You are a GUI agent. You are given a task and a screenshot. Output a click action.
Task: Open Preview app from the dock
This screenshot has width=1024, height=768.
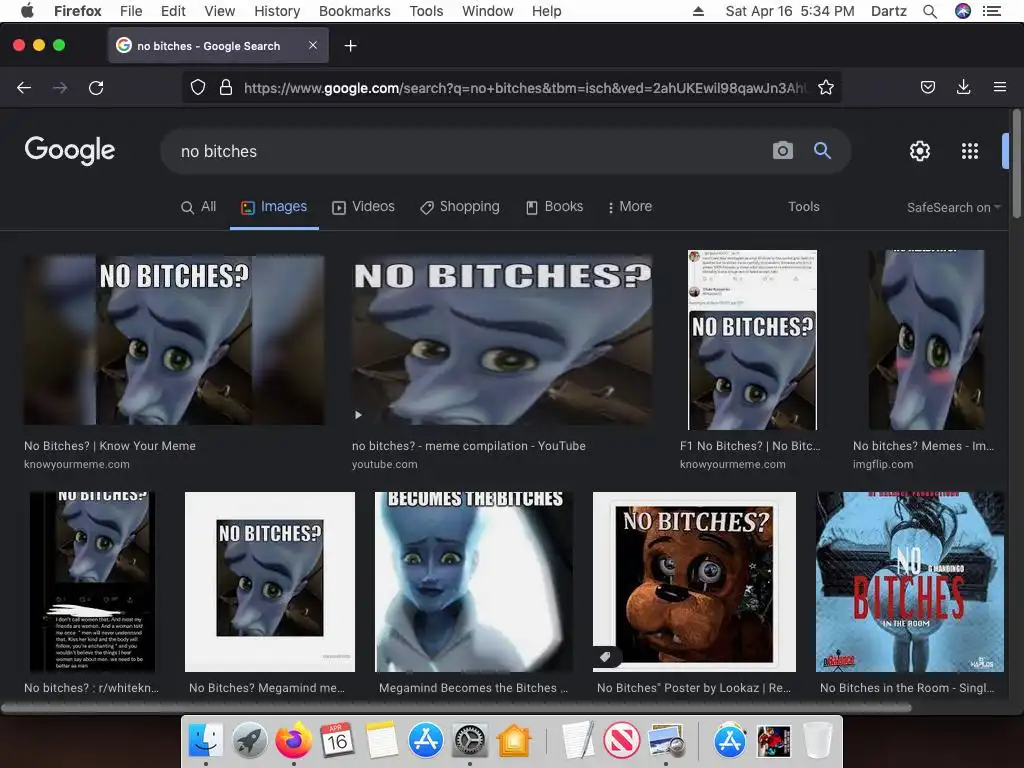(x=665, y=741)
